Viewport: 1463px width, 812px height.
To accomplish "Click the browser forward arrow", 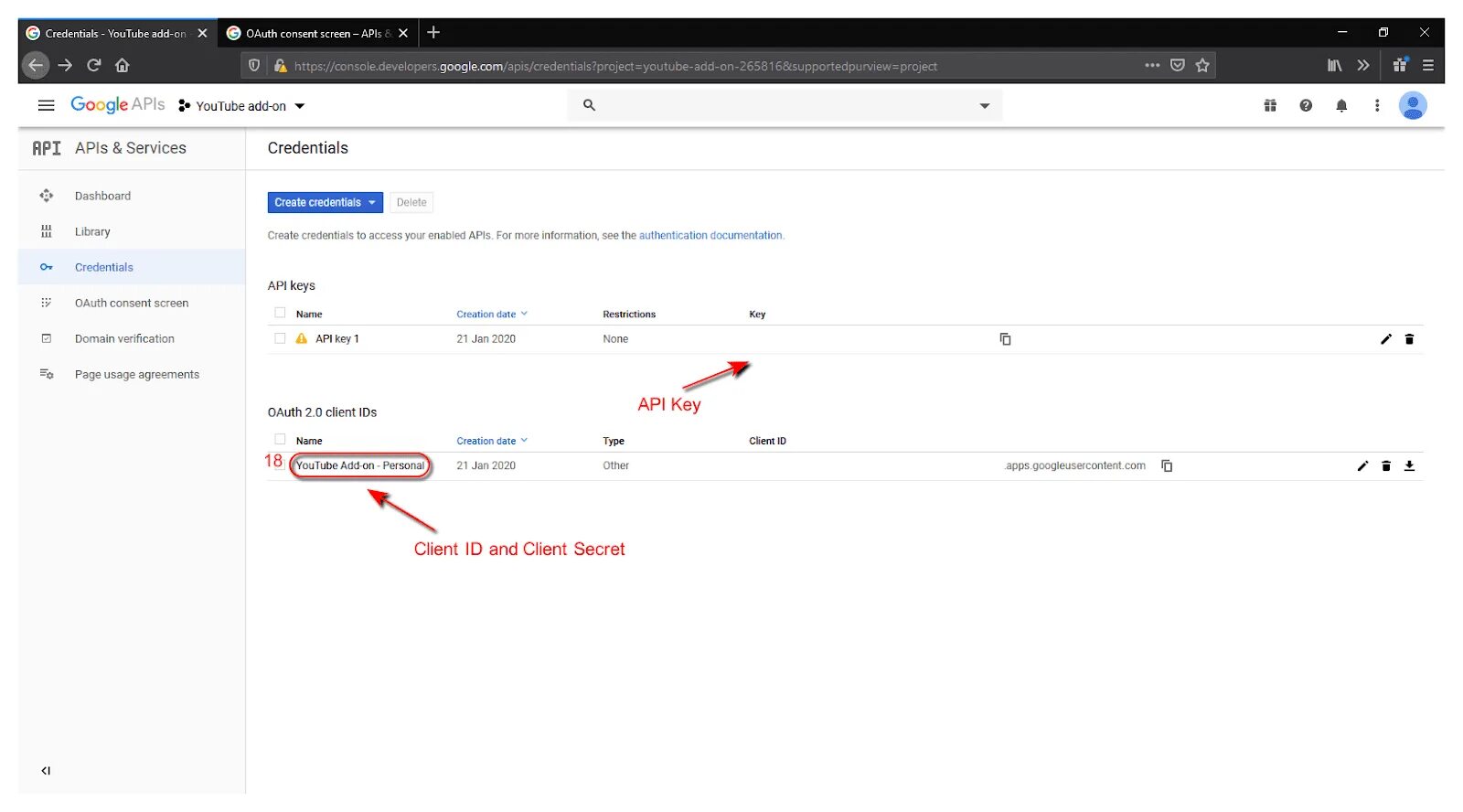I will tap(65, 65).
